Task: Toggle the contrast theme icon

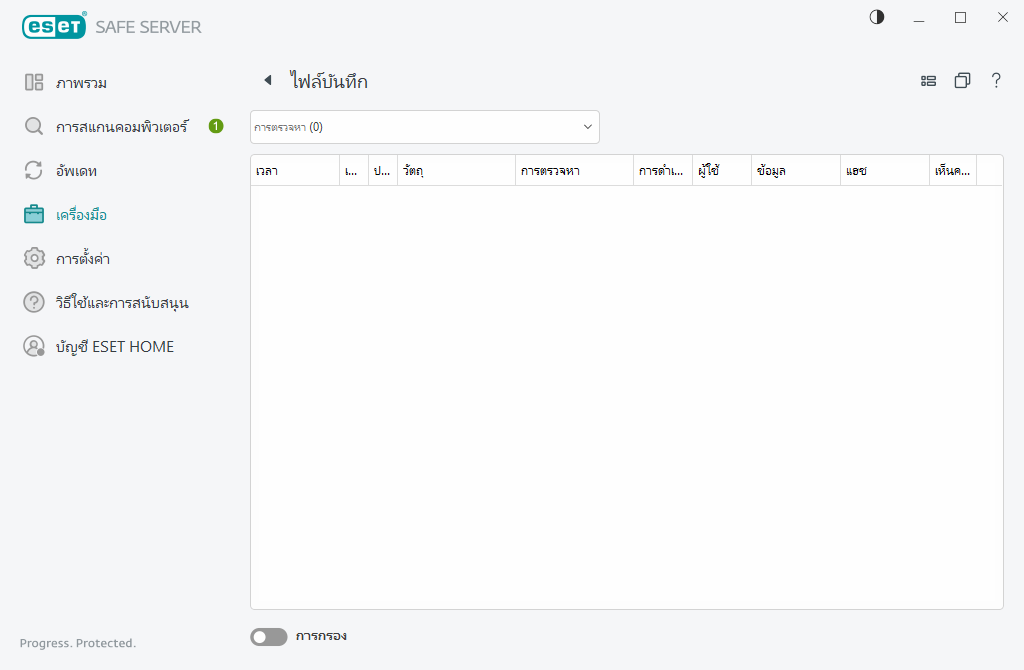Action: pos(877,17)
